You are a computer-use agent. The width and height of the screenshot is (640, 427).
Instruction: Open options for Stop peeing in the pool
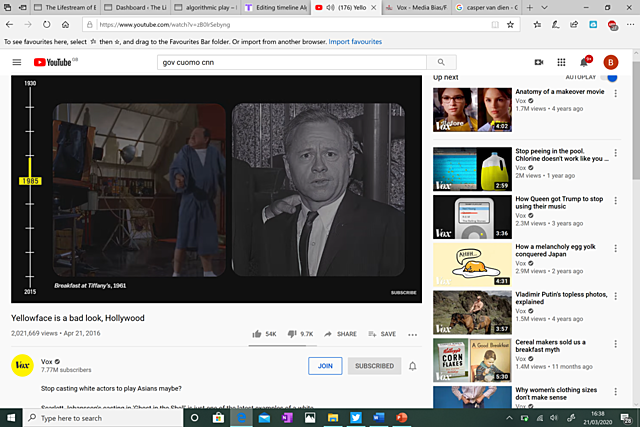(x=616, y=153)
